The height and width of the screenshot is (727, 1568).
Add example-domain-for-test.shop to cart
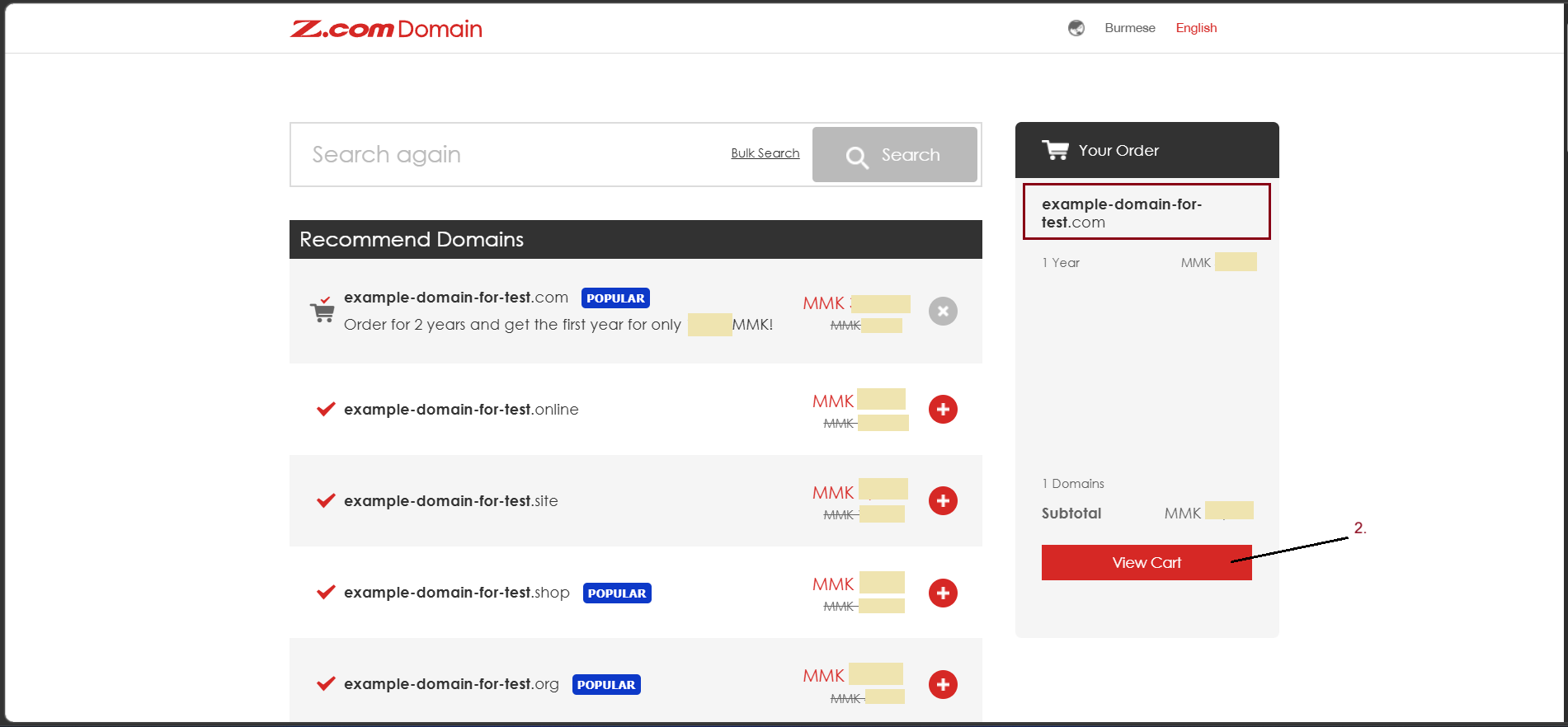(x=943, y=593)
